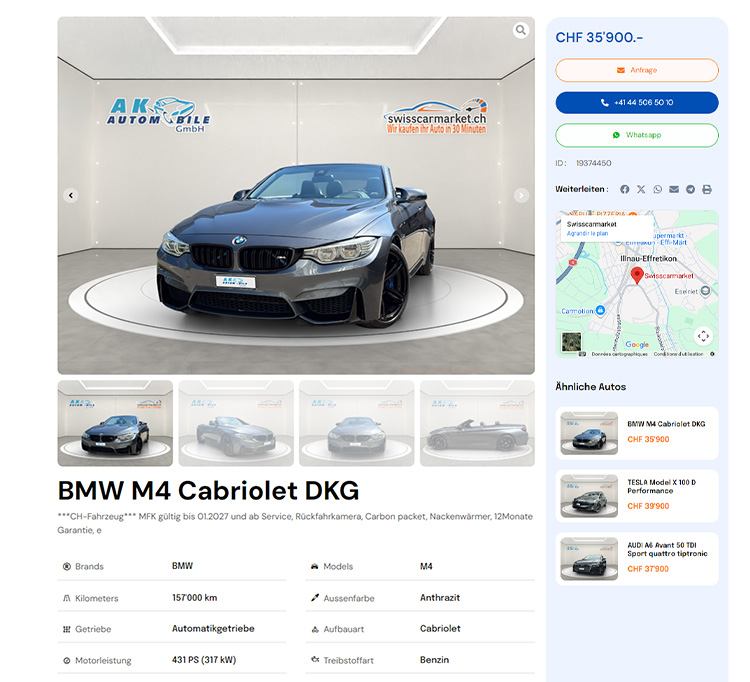
Task: Share the listing via WhatsApp icon
Action: 657,189
